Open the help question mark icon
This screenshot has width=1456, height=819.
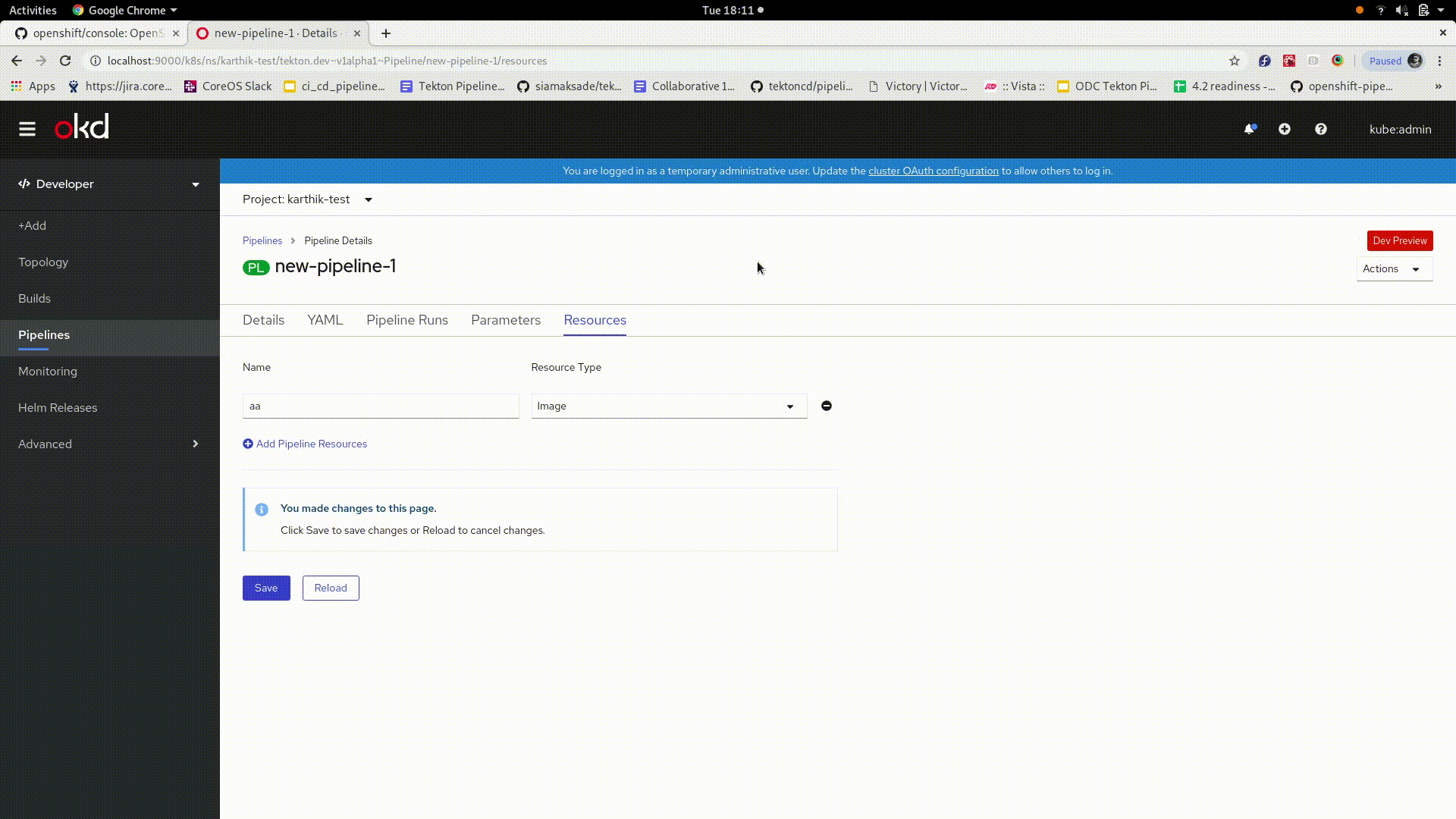click(1320, 129)
